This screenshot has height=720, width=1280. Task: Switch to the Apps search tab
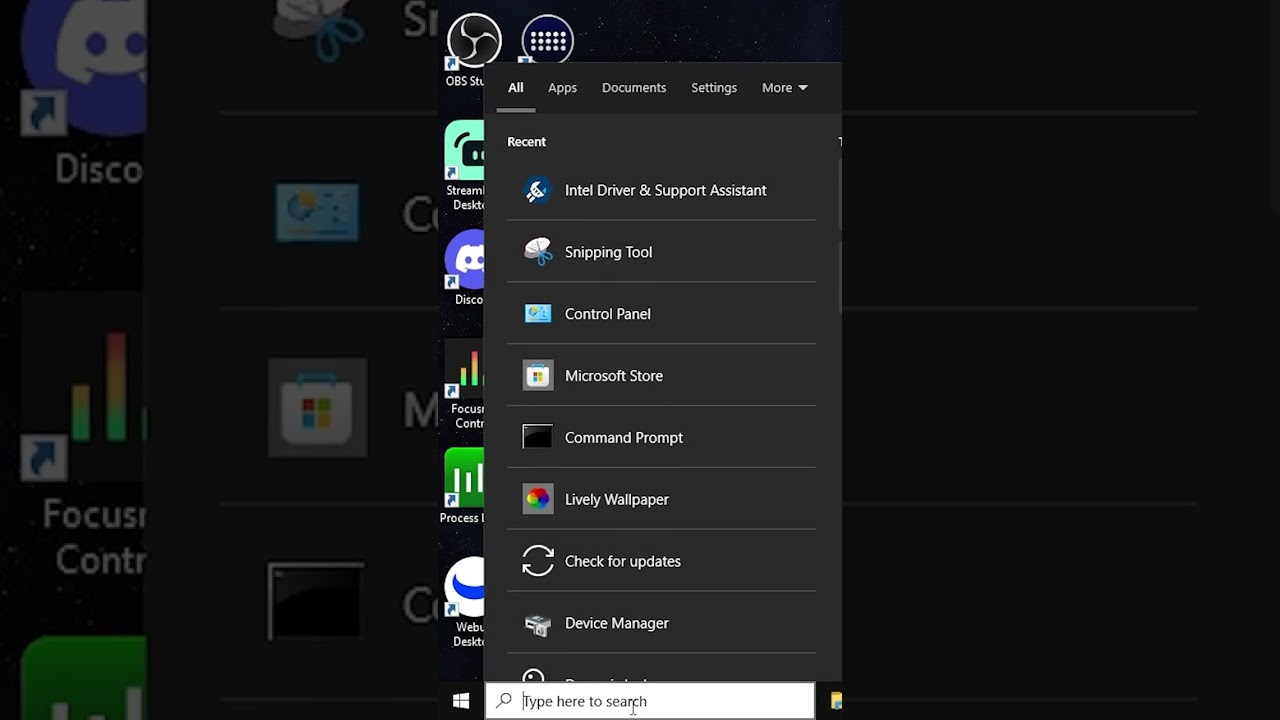click(562, 88)
